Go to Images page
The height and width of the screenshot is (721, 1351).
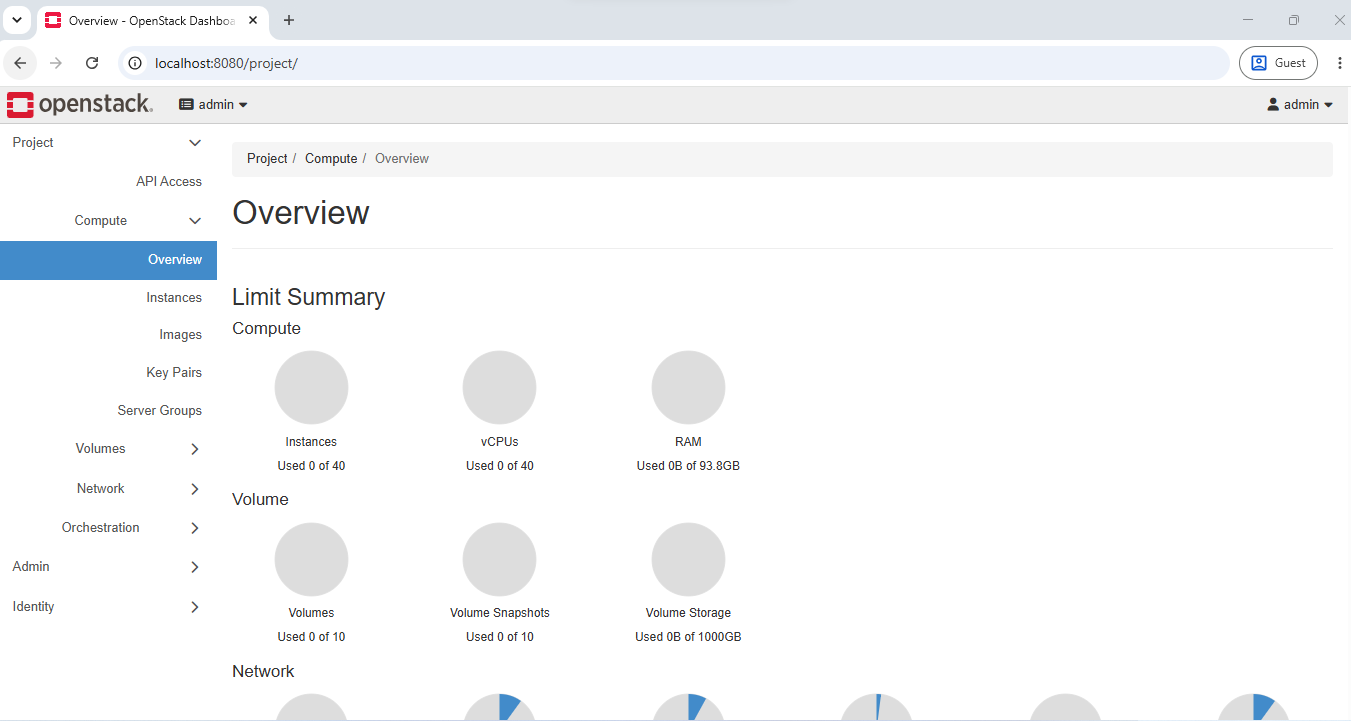[180, 334]
